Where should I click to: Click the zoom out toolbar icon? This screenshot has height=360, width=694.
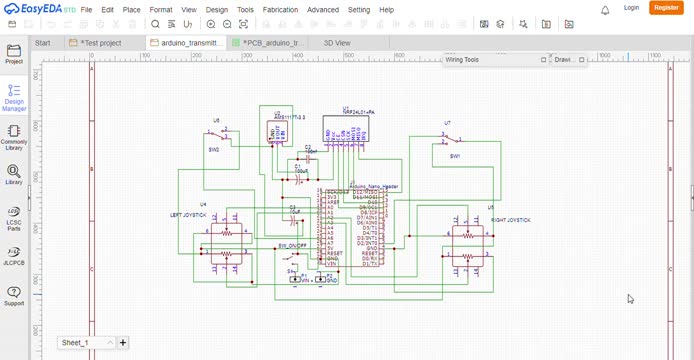227,24
